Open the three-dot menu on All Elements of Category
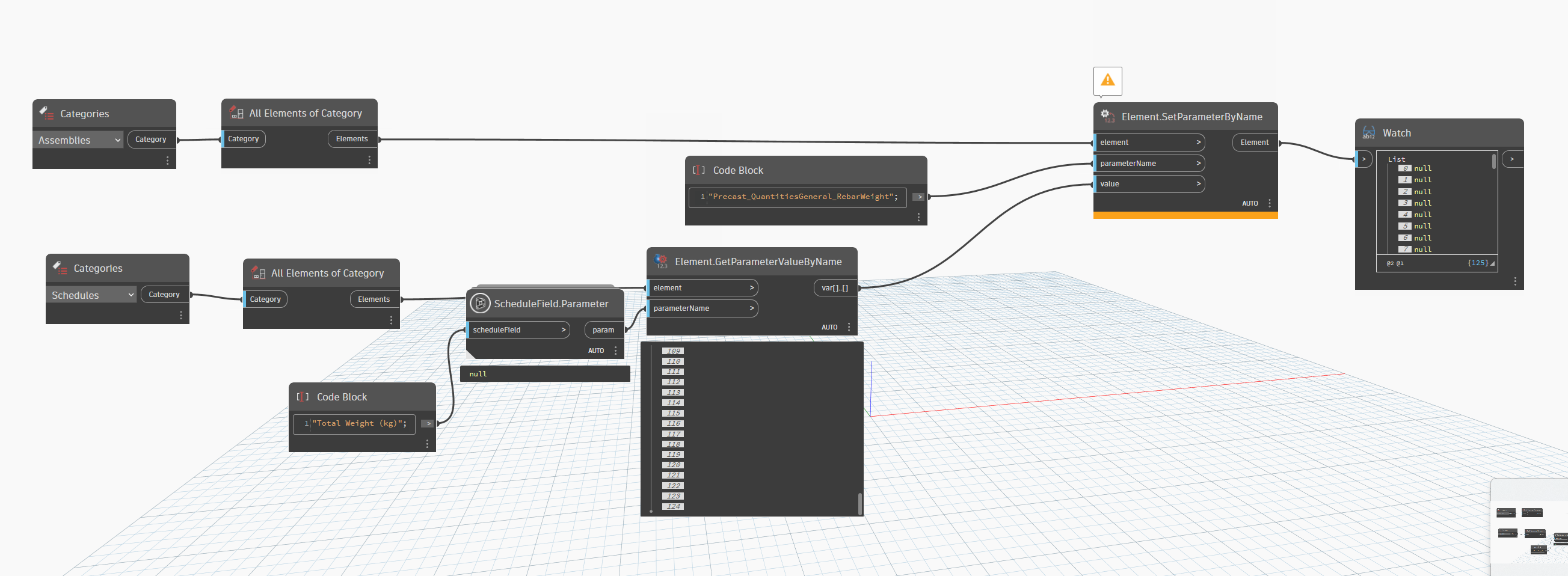1568x576 pixels. click(369, 159)
